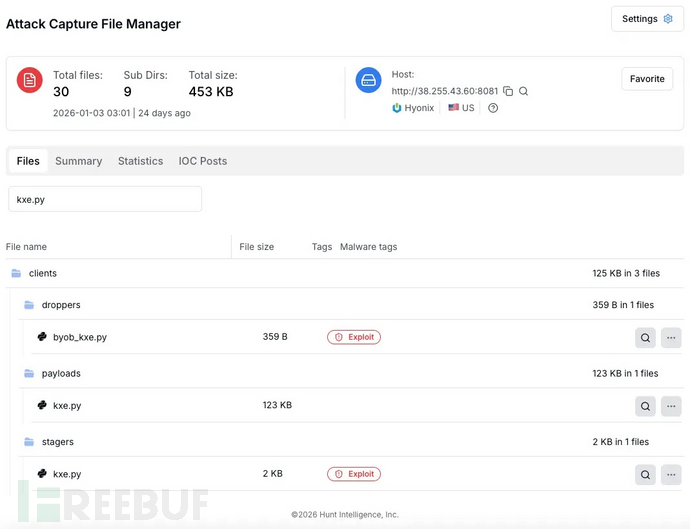
Task: Open more options for payloads kxe.py
Action: click(671, 406)
